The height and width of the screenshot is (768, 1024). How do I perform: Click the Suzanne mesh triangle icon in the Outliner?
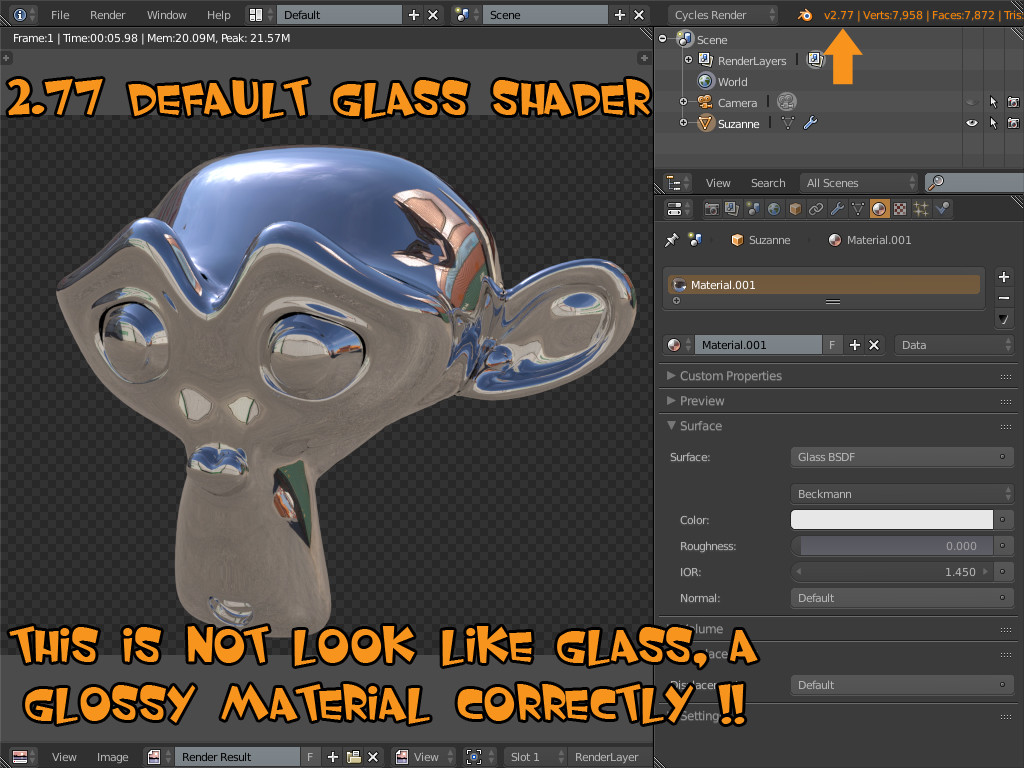coord(786,124)
